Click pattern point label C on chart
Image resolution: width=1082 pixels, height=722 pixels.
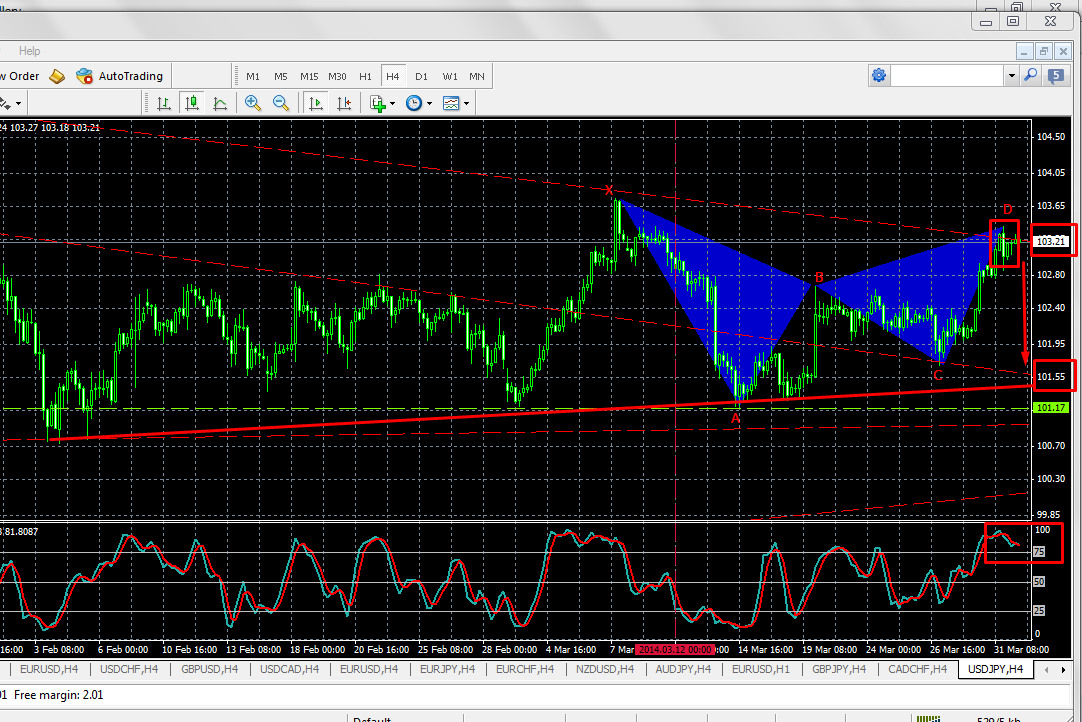pyautogui.click(x=937, y=375)
